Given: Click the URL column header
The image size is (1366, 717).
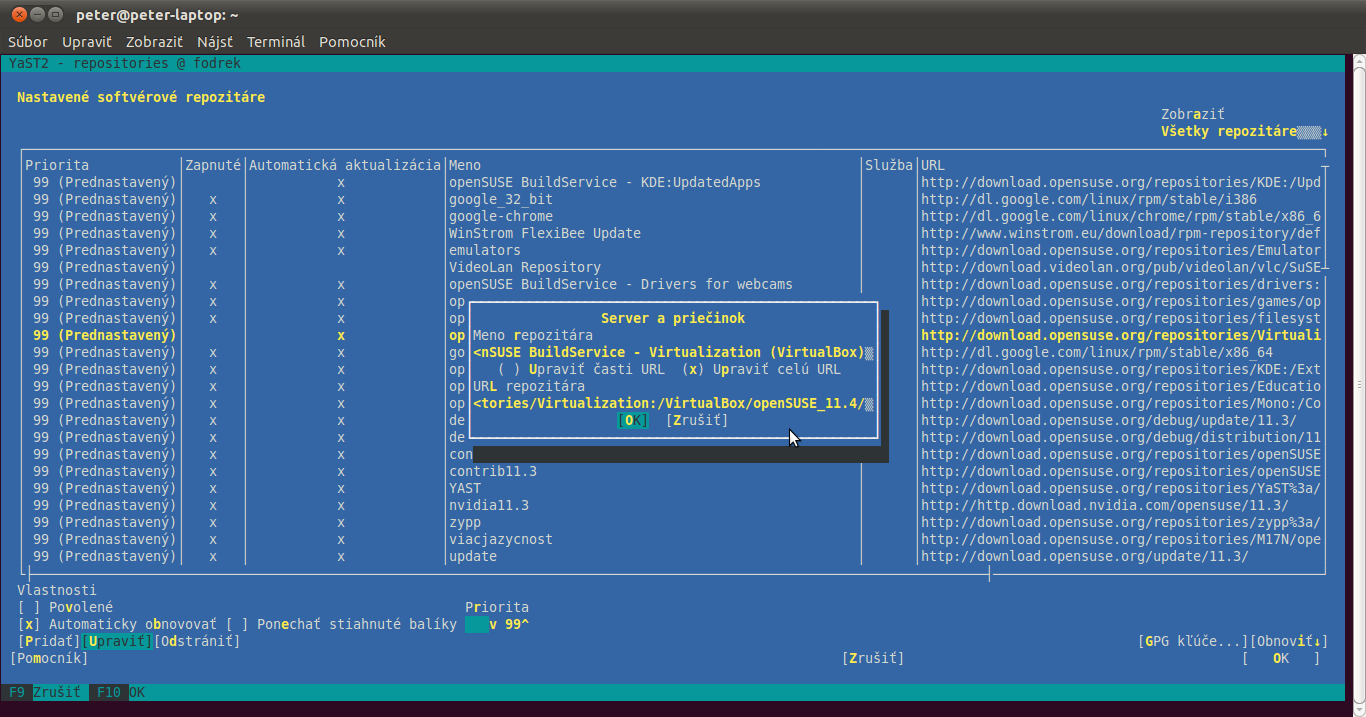Looking at the screenshot, I should (x=933, y=165).
